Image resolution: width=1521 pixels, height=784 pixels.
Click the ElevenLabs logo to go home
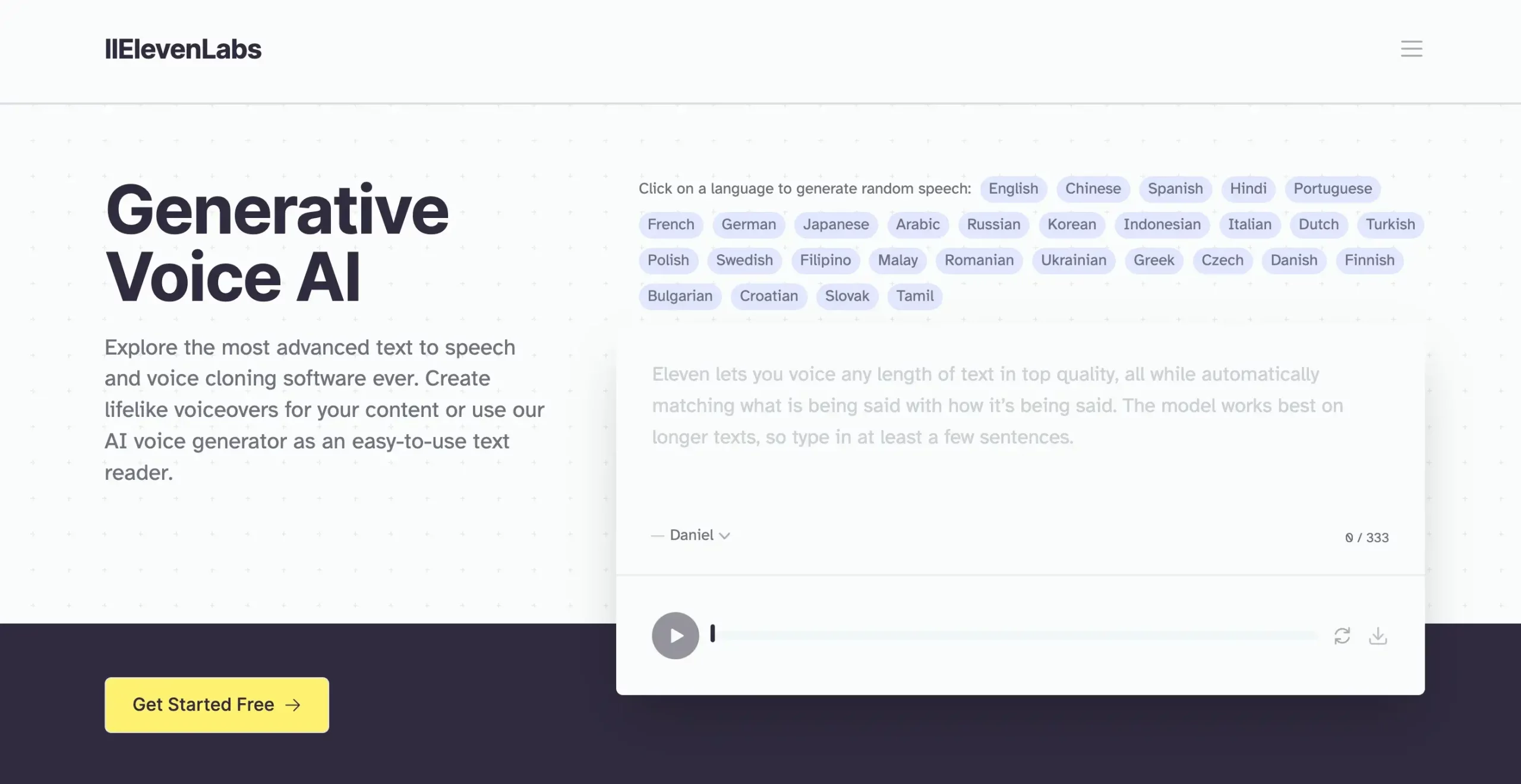pos(183,48)
